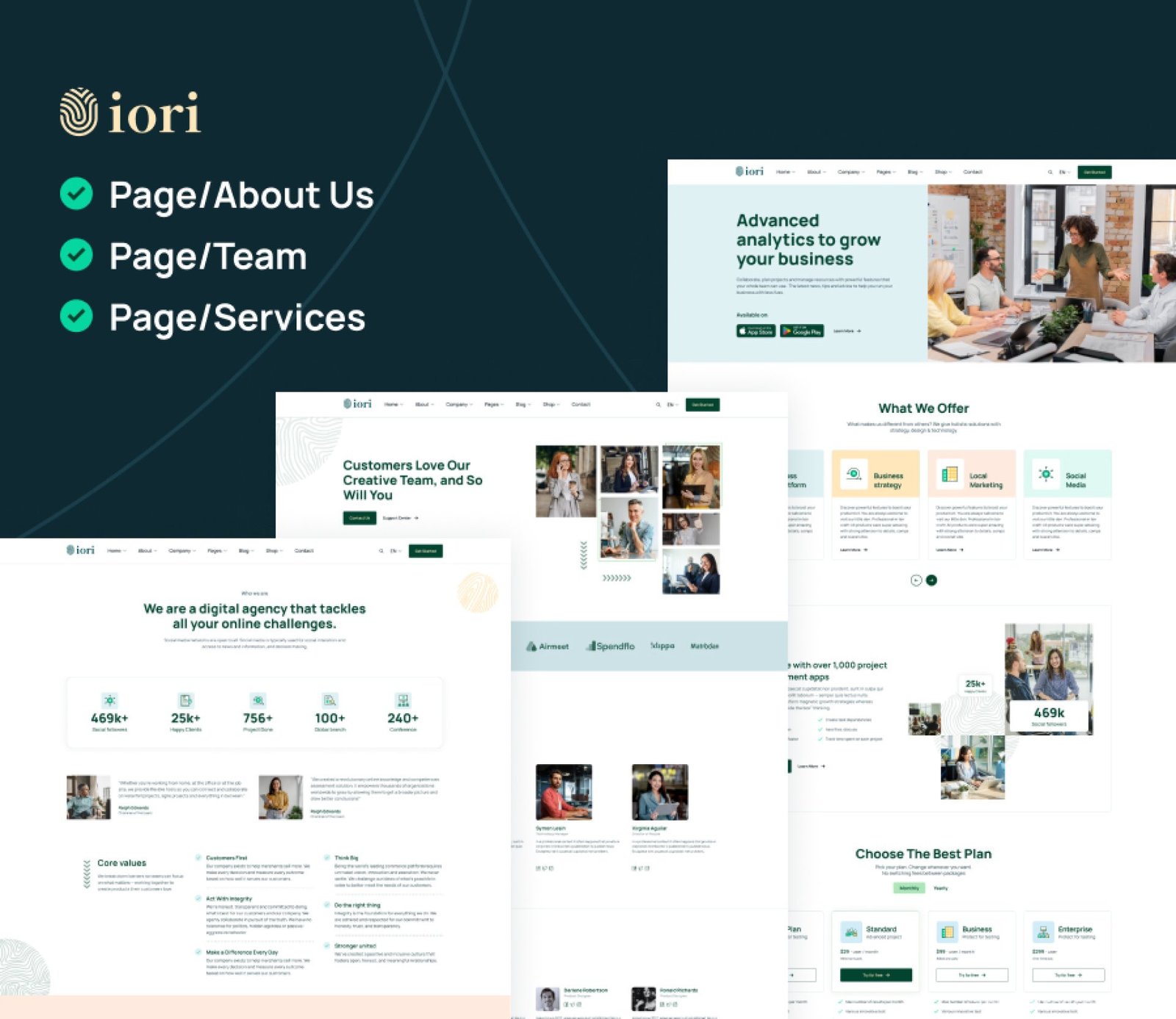Click the iori logo on About Us page

(x=80, y=550)
